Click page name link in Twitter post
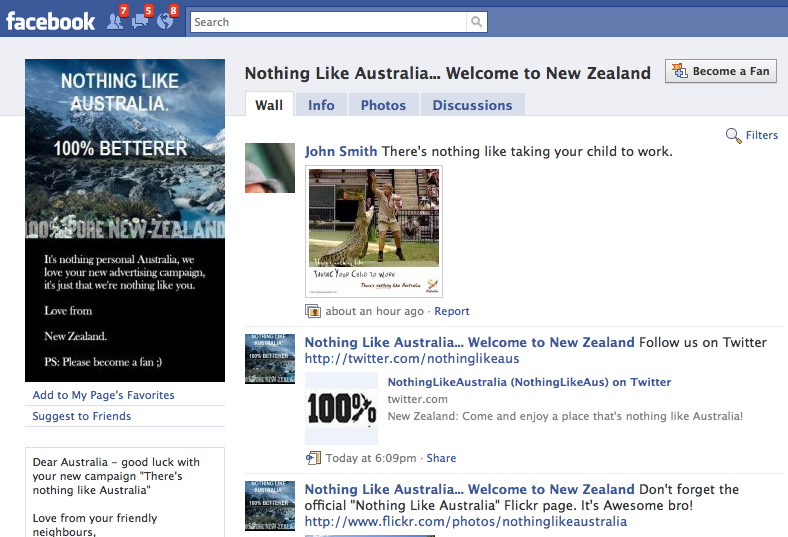The width and height of the screenshot is (788, 537). click(x=469, y=342)
